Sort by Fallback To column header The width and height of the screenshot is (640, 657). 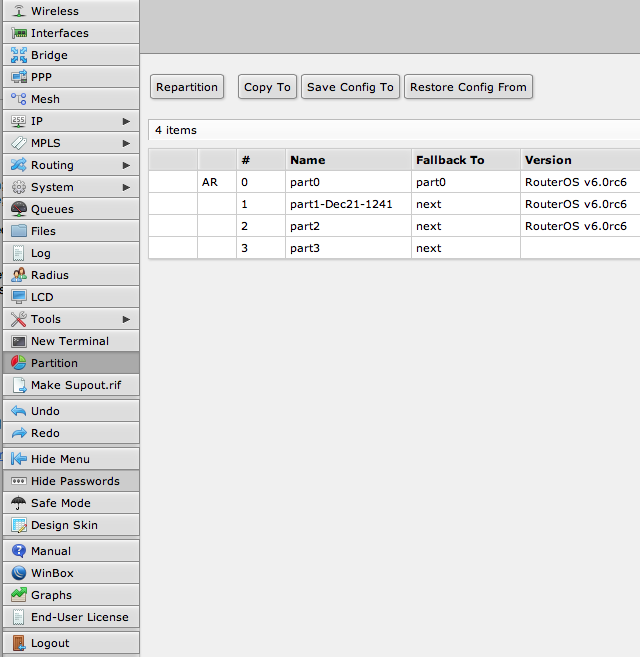click(x=466, y=160)
